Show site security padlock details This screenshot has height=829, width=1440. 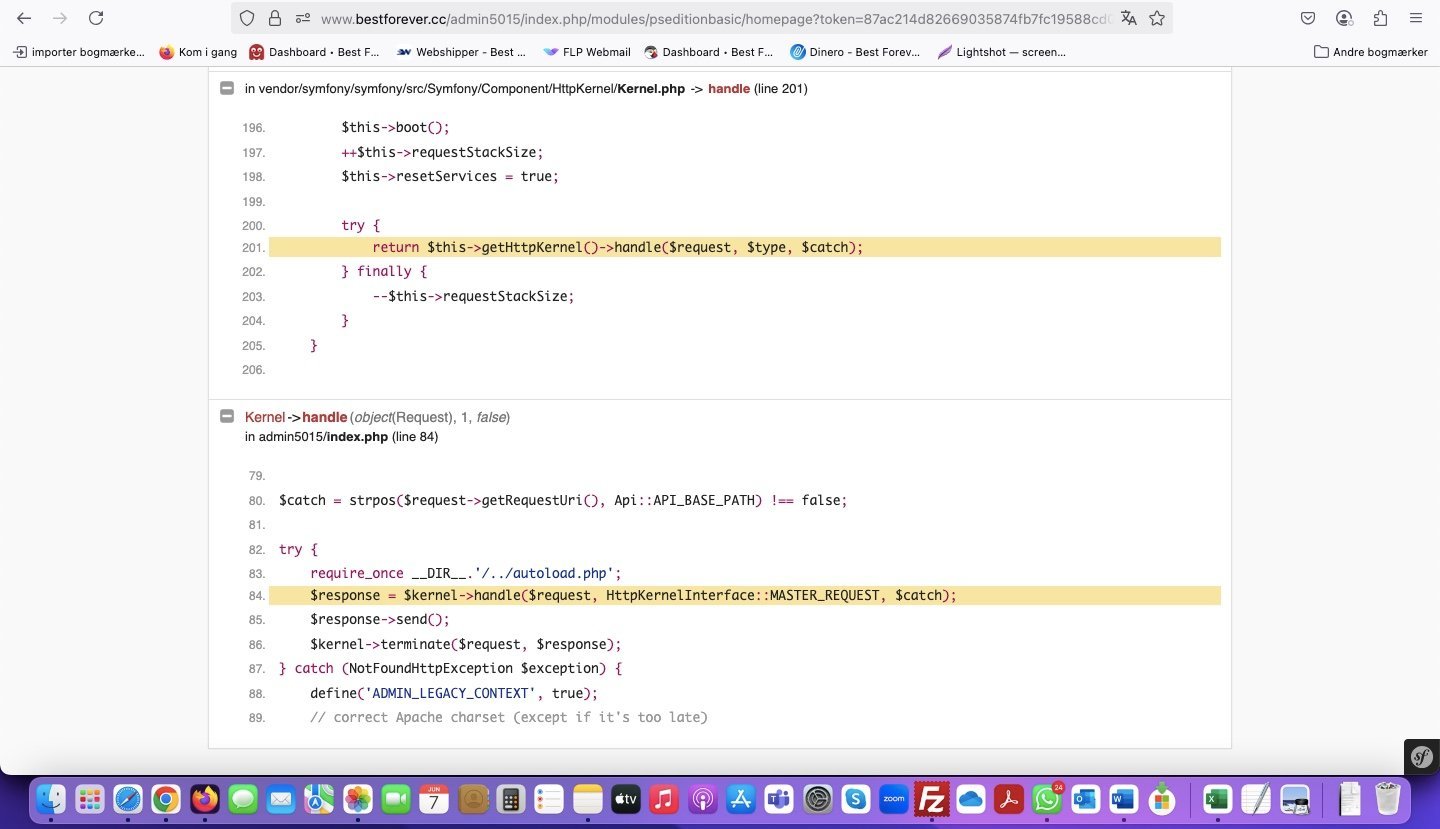[x=275, y=18]
